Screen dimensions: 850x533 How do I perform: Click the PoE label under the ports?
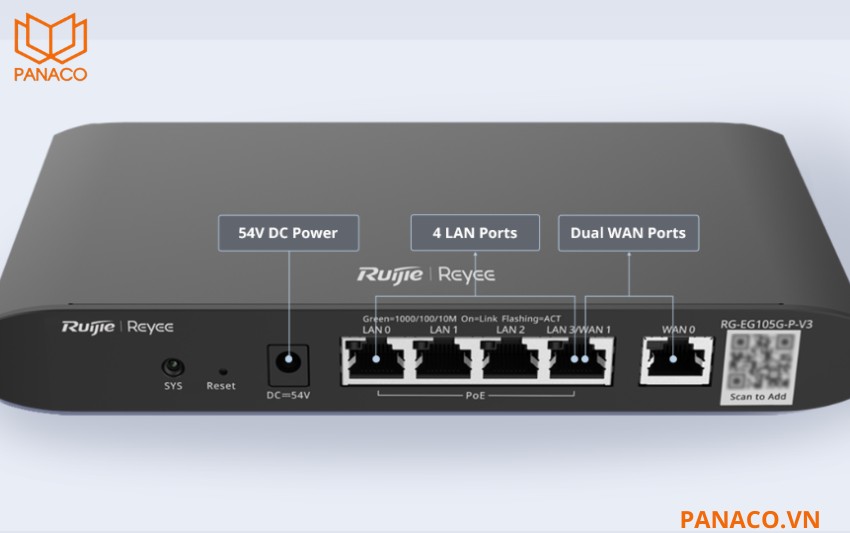tap(475, 395)
